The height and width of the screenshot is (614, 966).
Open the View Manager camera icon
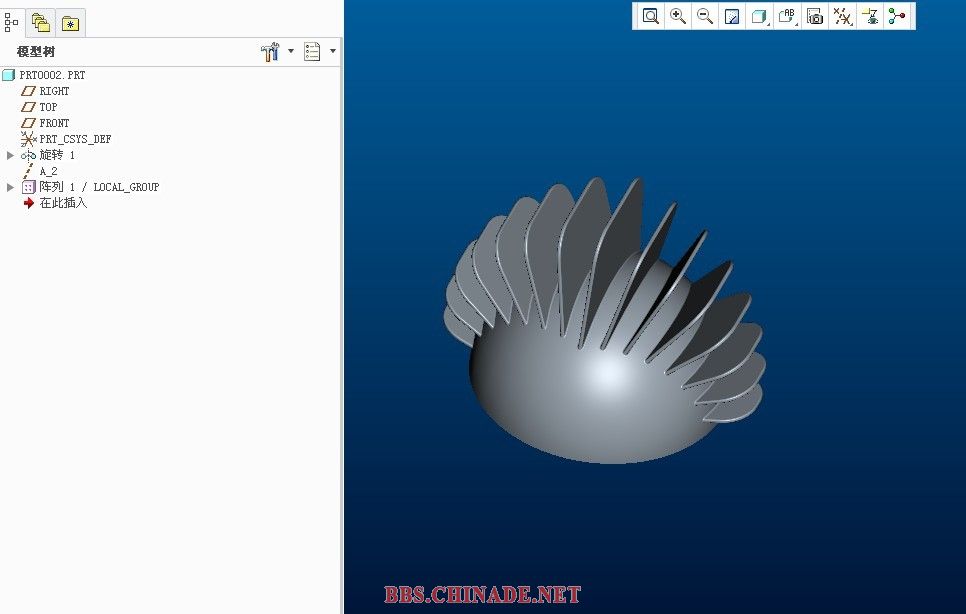point(815,16)
